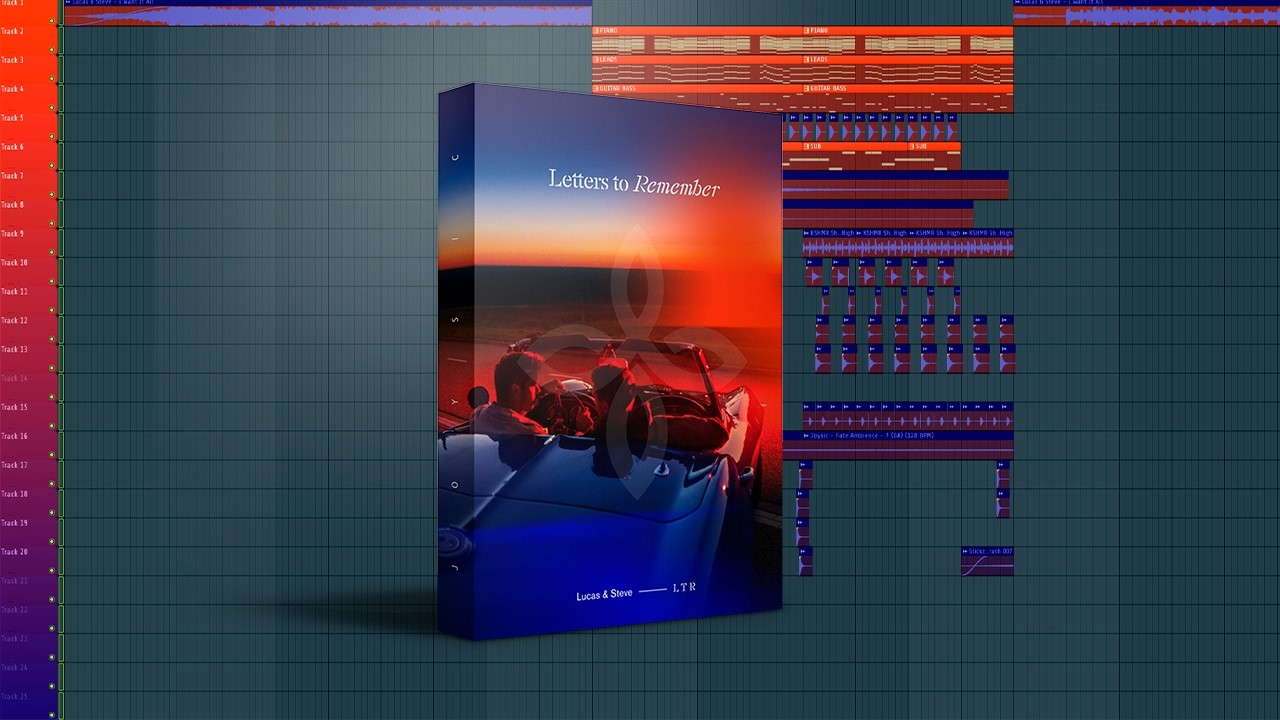Image resolution: width=1280 pixels, height=720 pixels.
Task: Disable Track 12 via its mute LED
Action: click(52, 339)
